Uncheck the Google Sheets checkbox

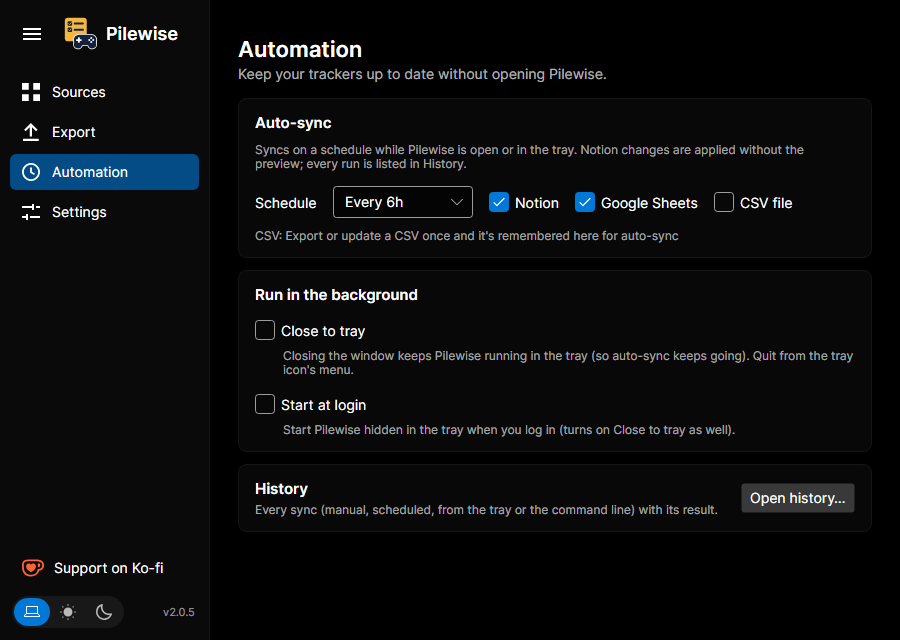(x=584, y=203)
